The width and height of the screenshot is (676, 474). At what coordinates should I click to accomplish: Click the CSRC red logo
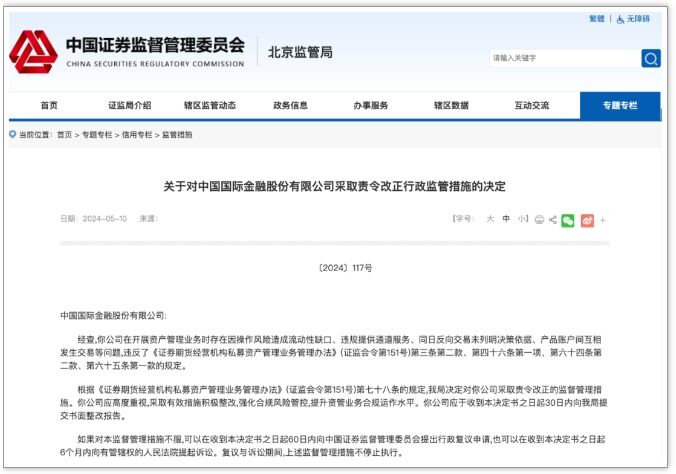click(33, 52)
